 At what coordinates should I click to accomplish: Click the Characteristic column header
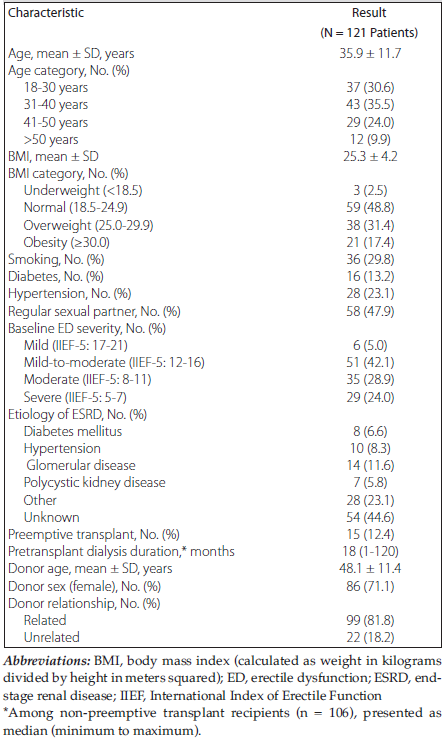[46, 12]
